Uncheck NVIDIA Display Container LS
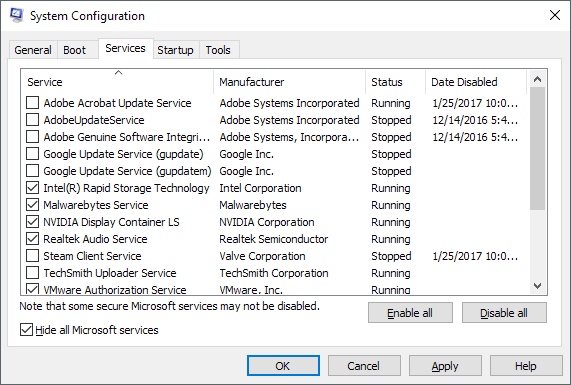Viewport: 571px width, 385px height. click(32, 222)
